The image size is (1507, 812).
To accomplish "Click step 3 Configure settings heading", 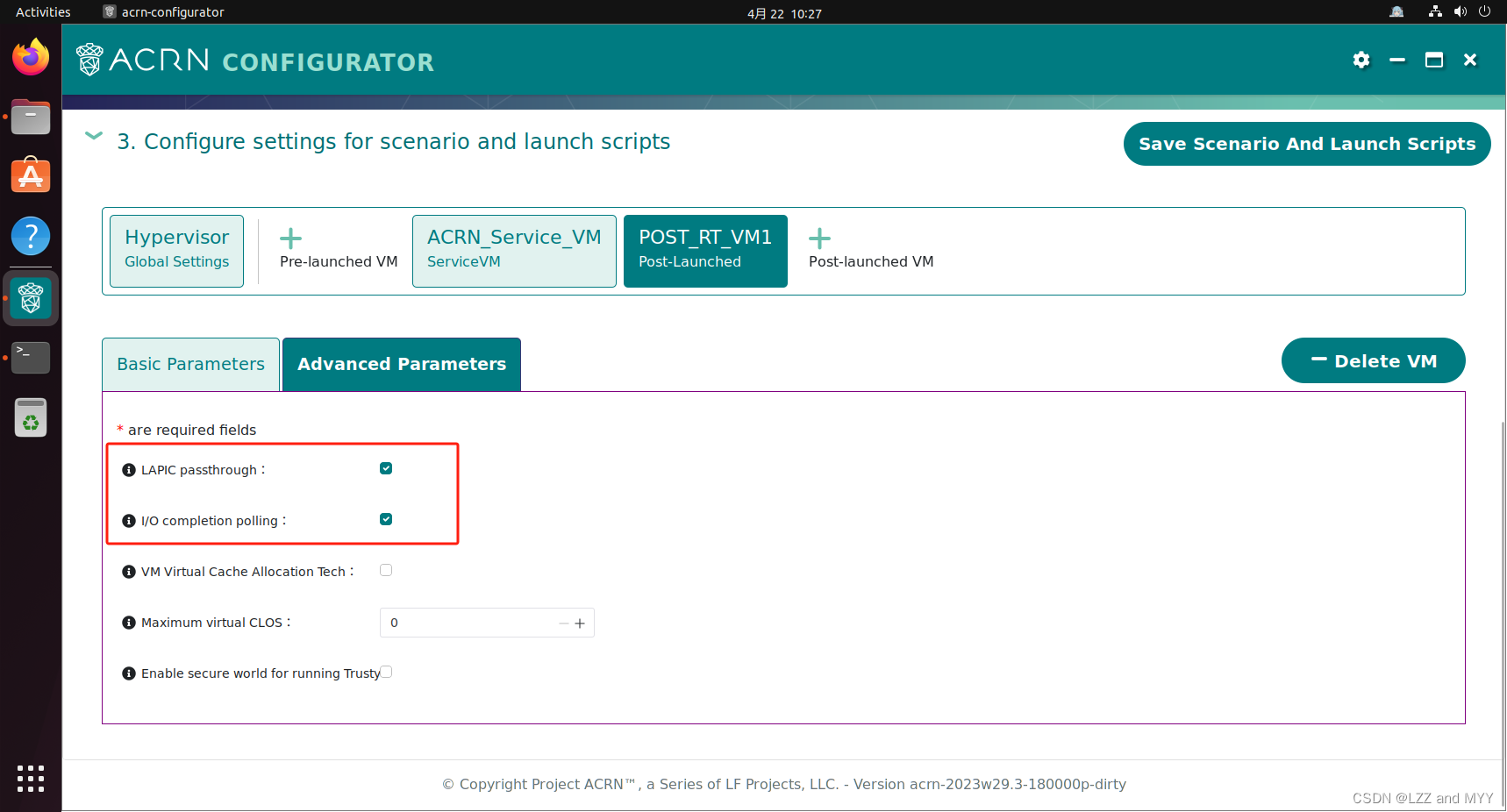I will coord(394,141).
